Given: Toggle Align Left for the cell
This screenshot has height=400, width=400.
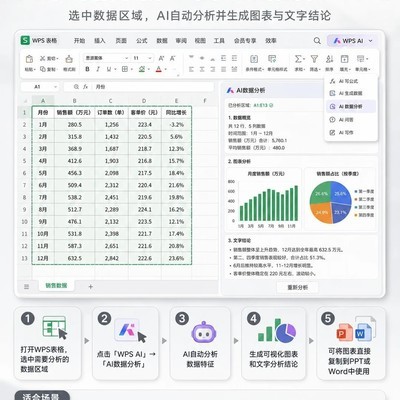Looking at the screenshot, I should pos(191,69).
